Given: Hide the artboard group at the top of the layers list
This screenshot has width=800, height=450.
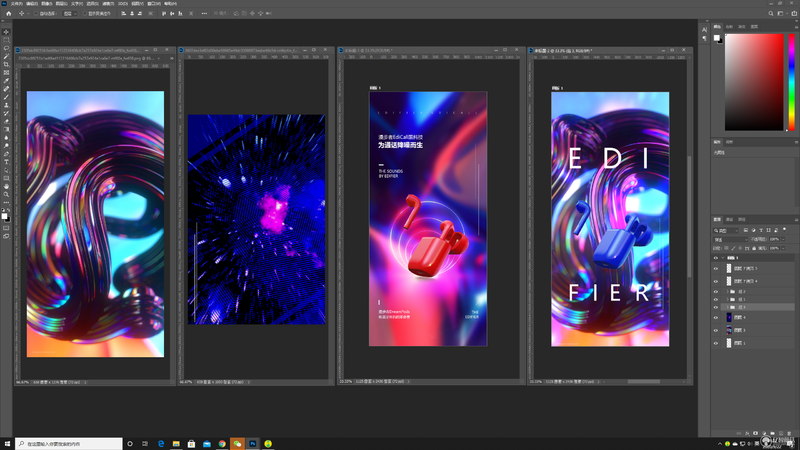Looking at the screenshot, I should coord(715,258).
